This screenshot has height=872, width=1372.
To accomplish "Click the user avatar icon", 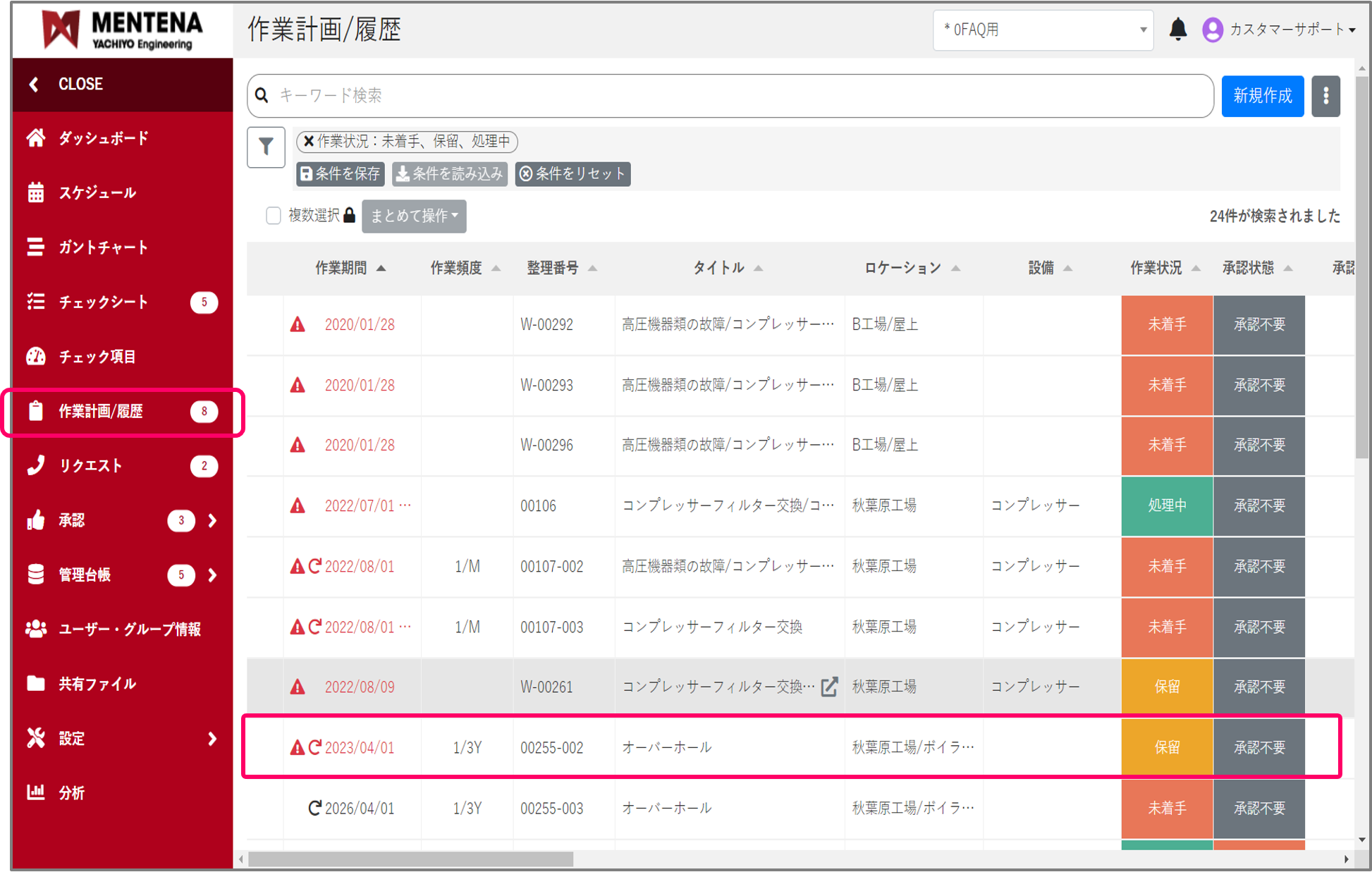I will point(1212,30).
